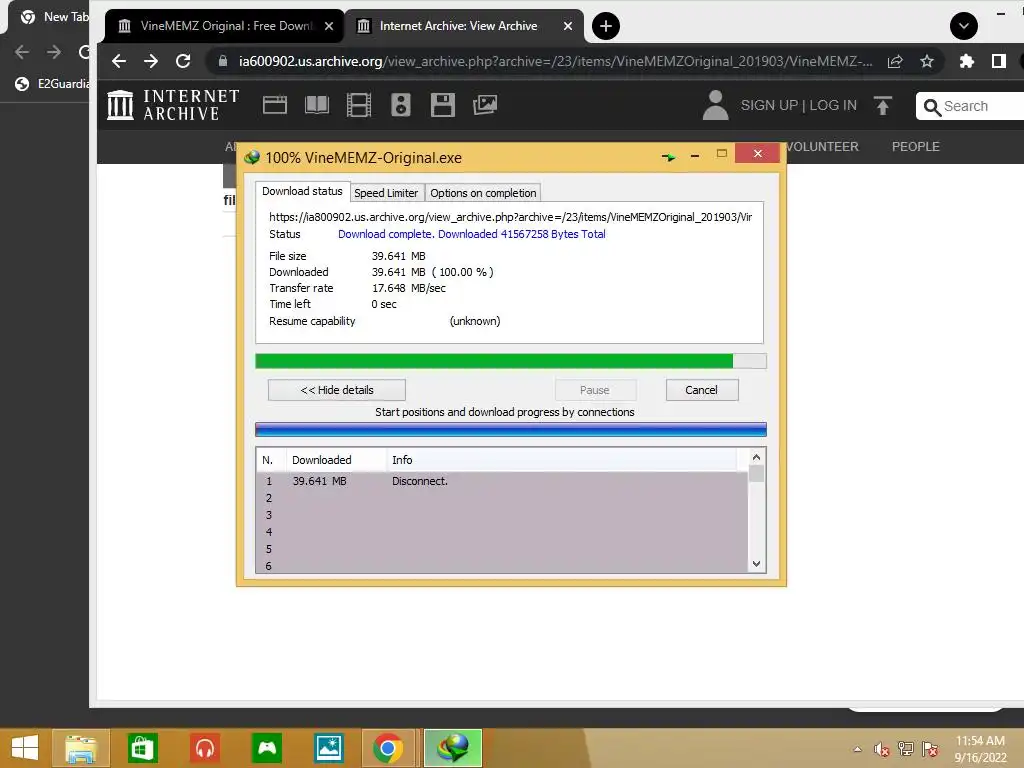Open File Explorer from taskbar
Image resolution: width=1024 pixels, height=768 pixels.
pyautogui.click(x=80, y=748)
